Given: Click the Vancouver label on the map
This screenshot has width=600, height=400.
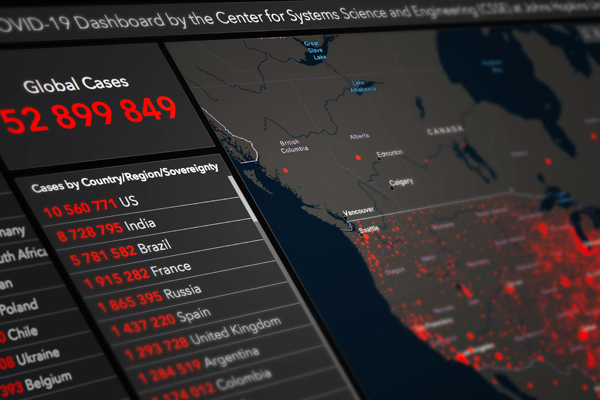Looking at the screenshot, I should tap(357, 211).
